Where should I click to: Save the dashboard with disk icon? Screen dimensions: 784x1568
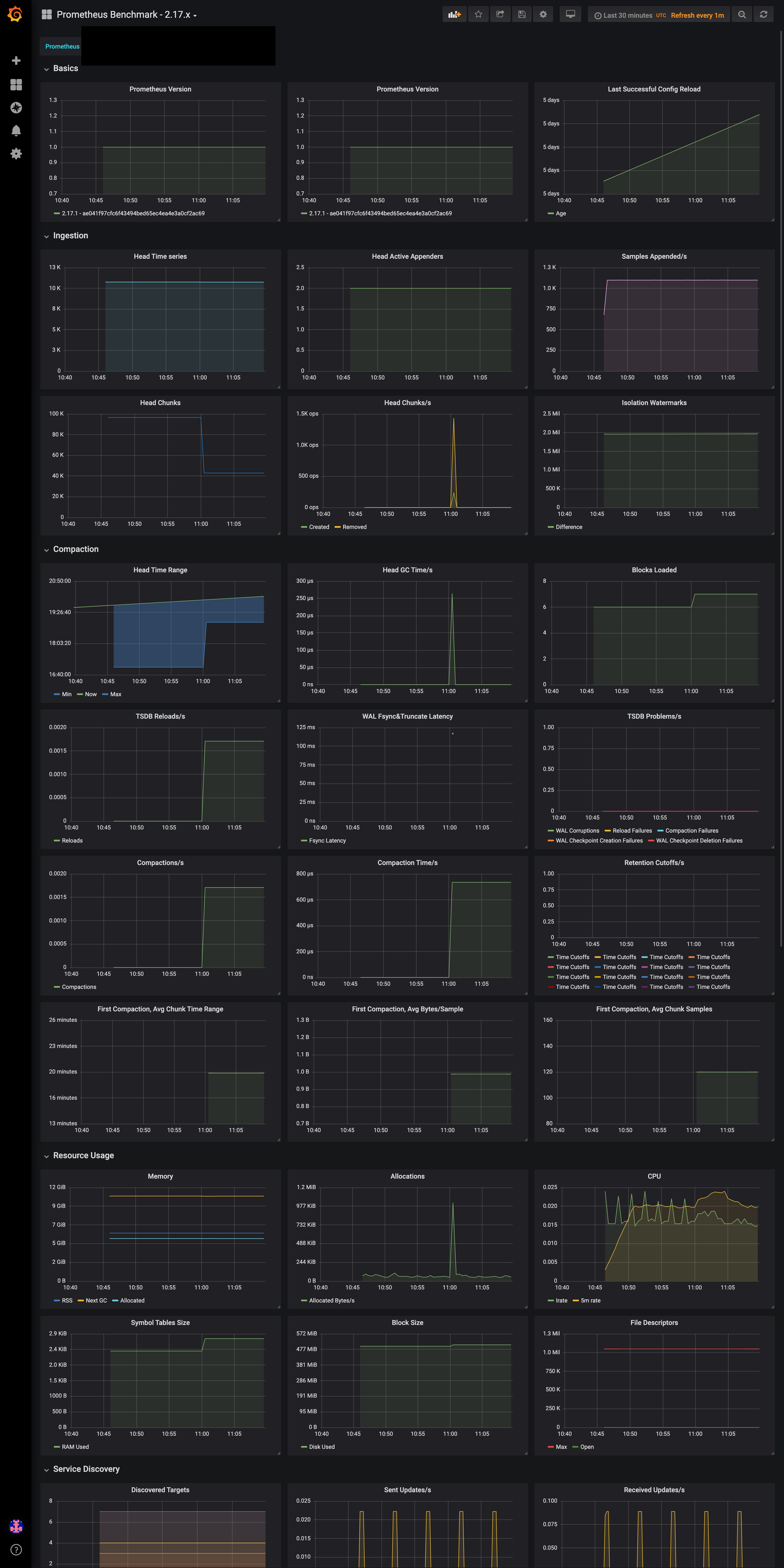pyautogui.click(x=522, y=15)
